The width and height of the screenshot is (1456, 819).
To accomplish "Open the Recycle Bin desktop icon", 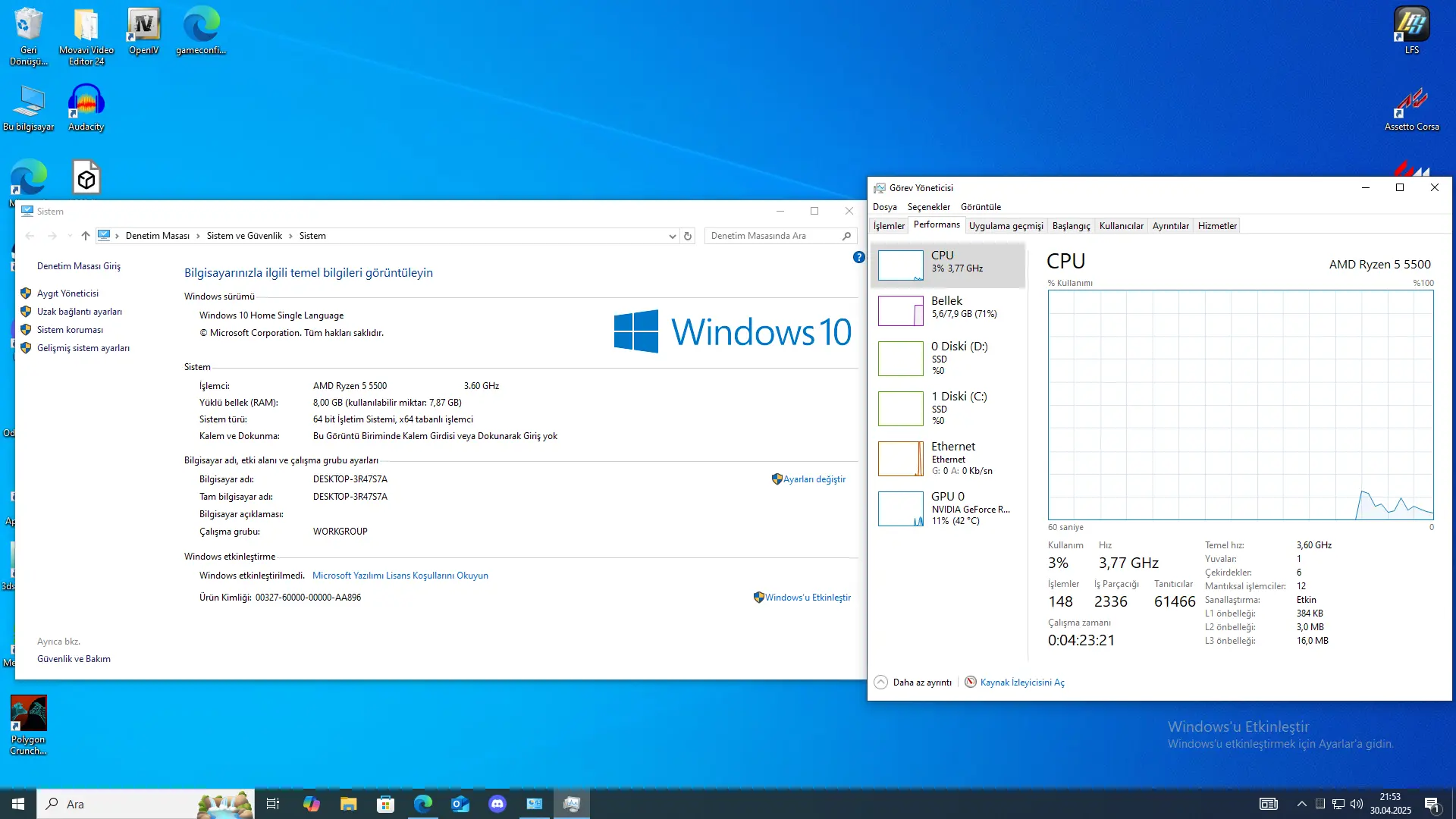I will click(28, 36).
